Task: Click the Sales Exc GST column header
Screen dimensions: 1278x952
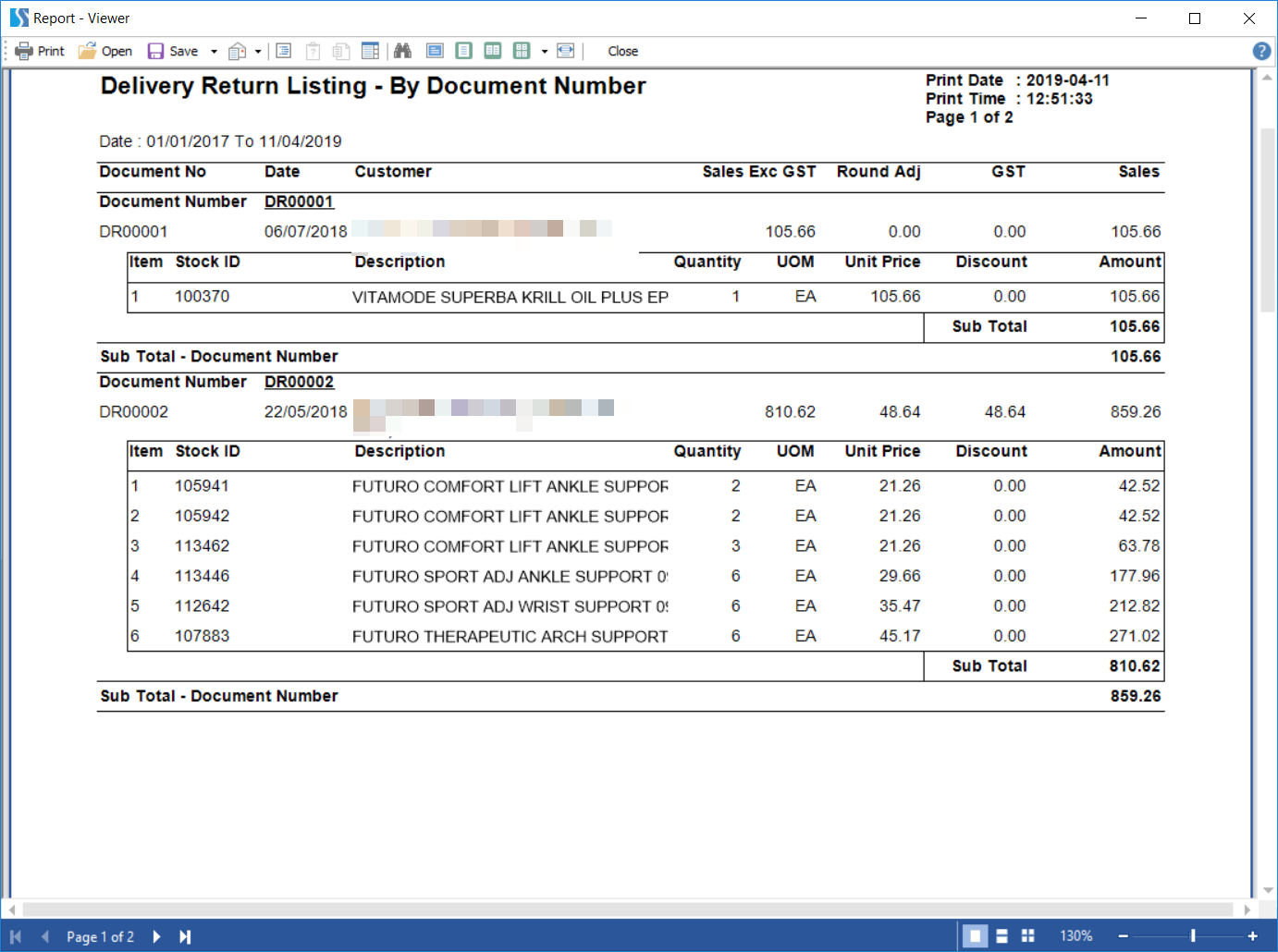Action: click(x=759, y=172)
